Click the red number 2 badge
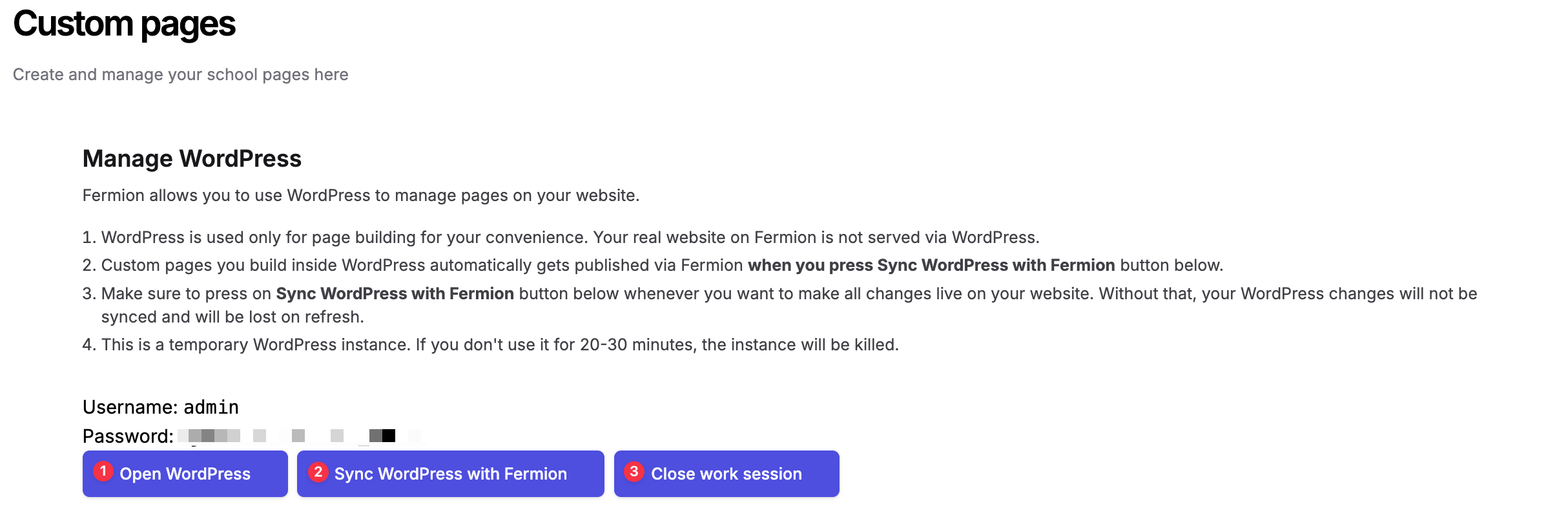Screen dimensions: 1568x530 click(318, 472)
